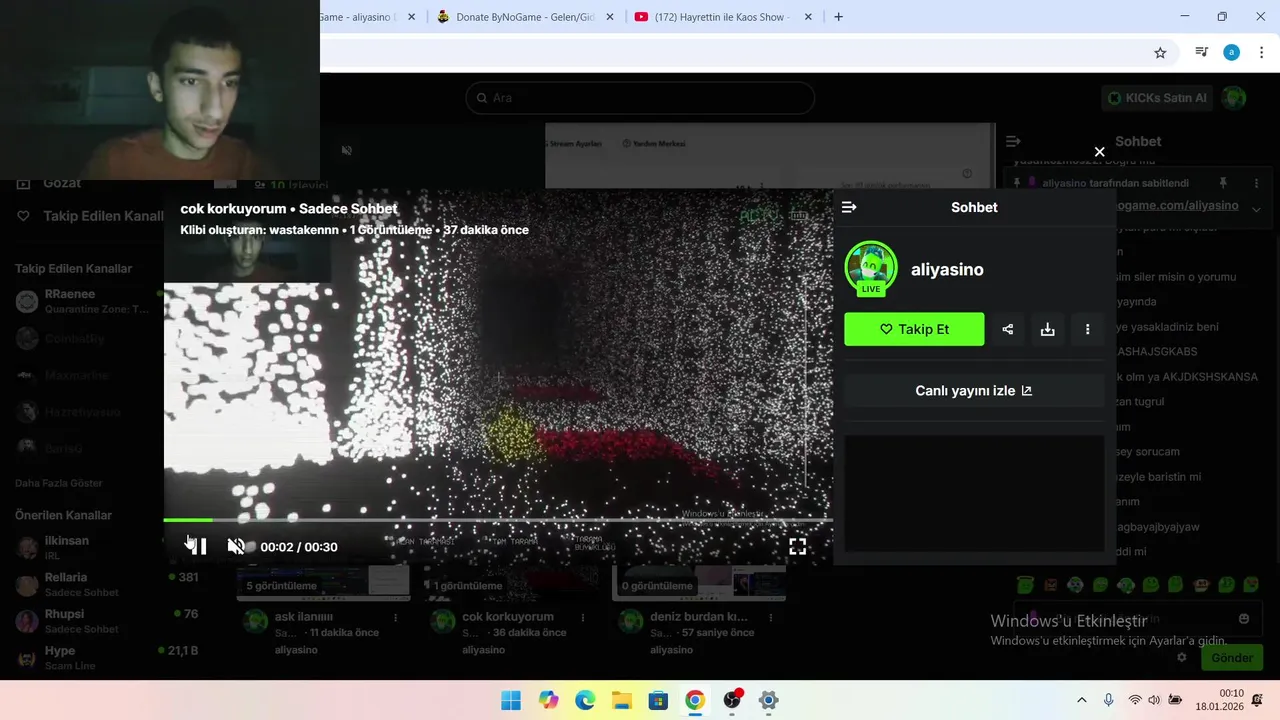Image resolution: width=1280 pixels, height=720 pixels.
Task: Open Hype recommended channel
Action: [105, 658]
